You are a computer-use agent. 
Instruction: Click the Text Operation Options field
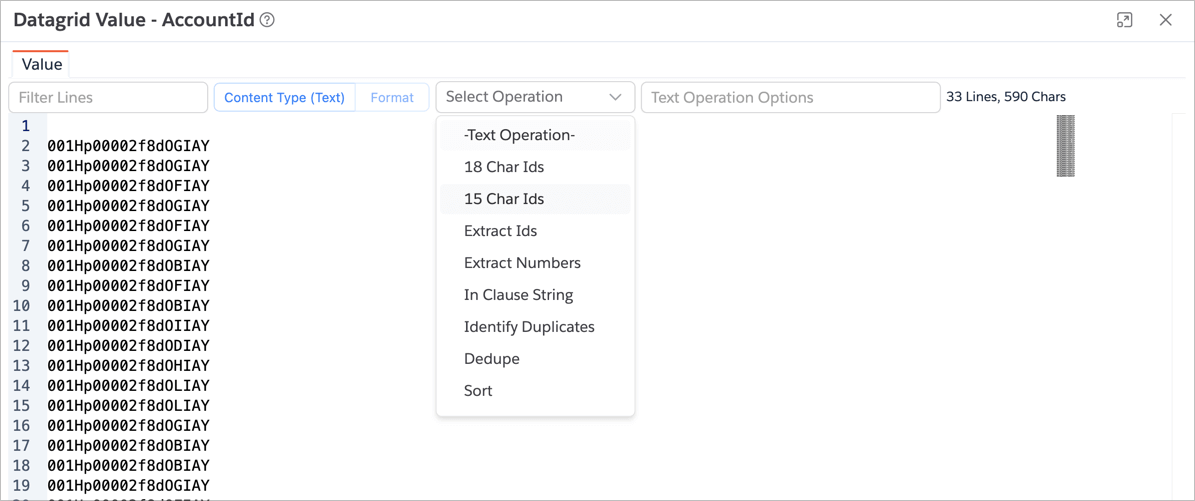(790, 97)
